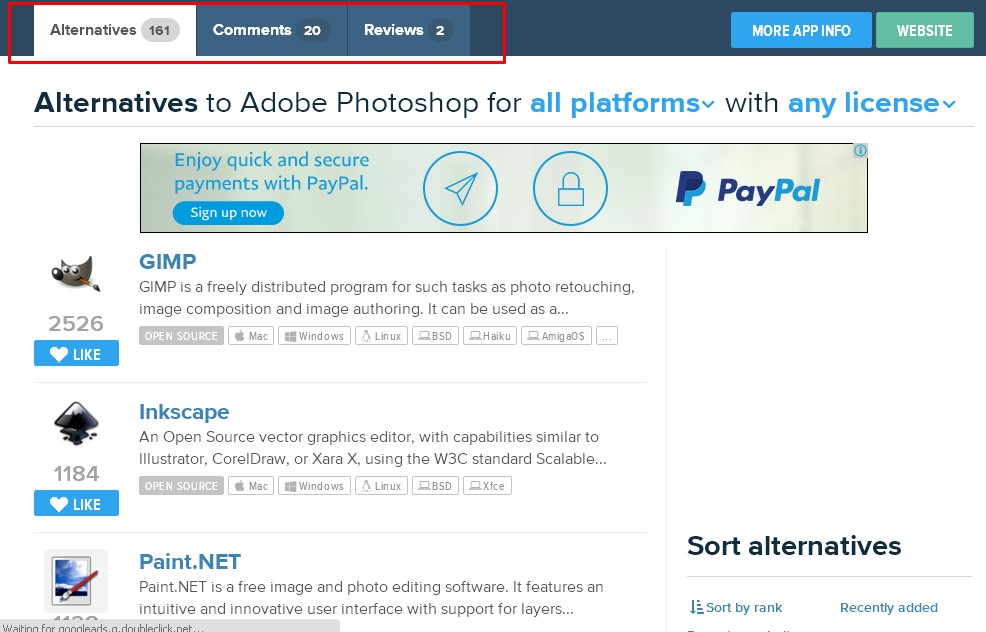Click the ad info icon on PayPal banner

[x=860, y=150]
